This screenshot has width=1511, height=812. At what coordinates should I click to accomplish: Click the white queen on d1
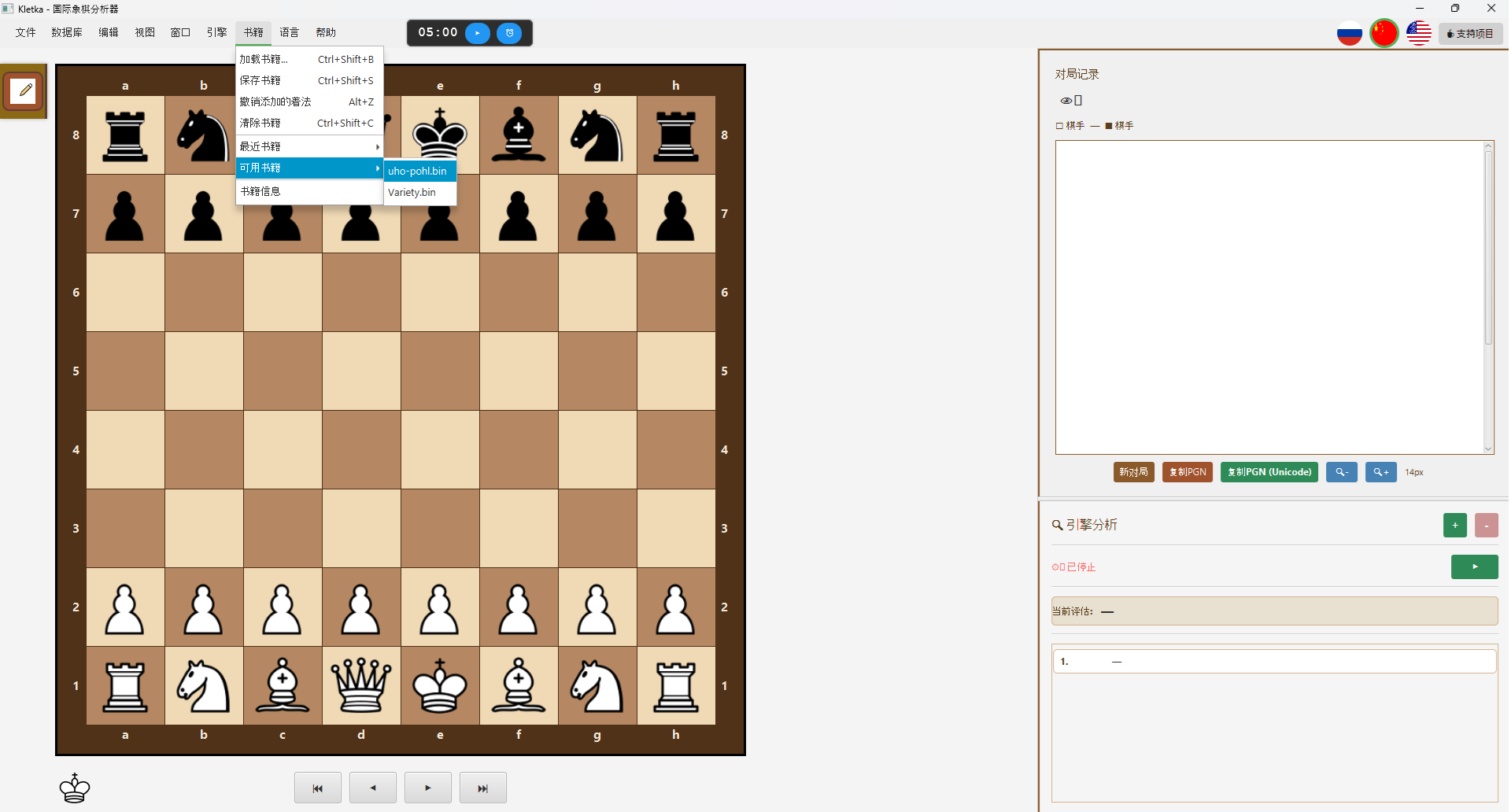click(x=361, y=685)
